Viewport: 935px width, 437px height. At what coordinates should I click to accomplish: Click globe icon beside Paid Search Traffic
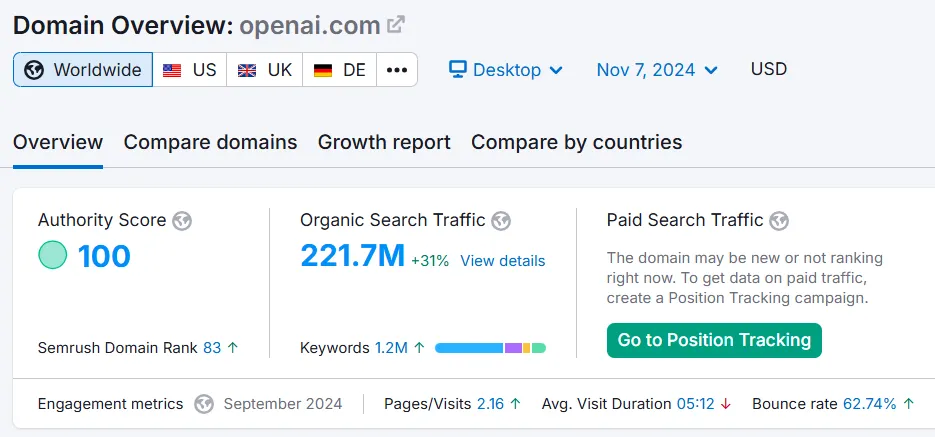pos(779,221)
